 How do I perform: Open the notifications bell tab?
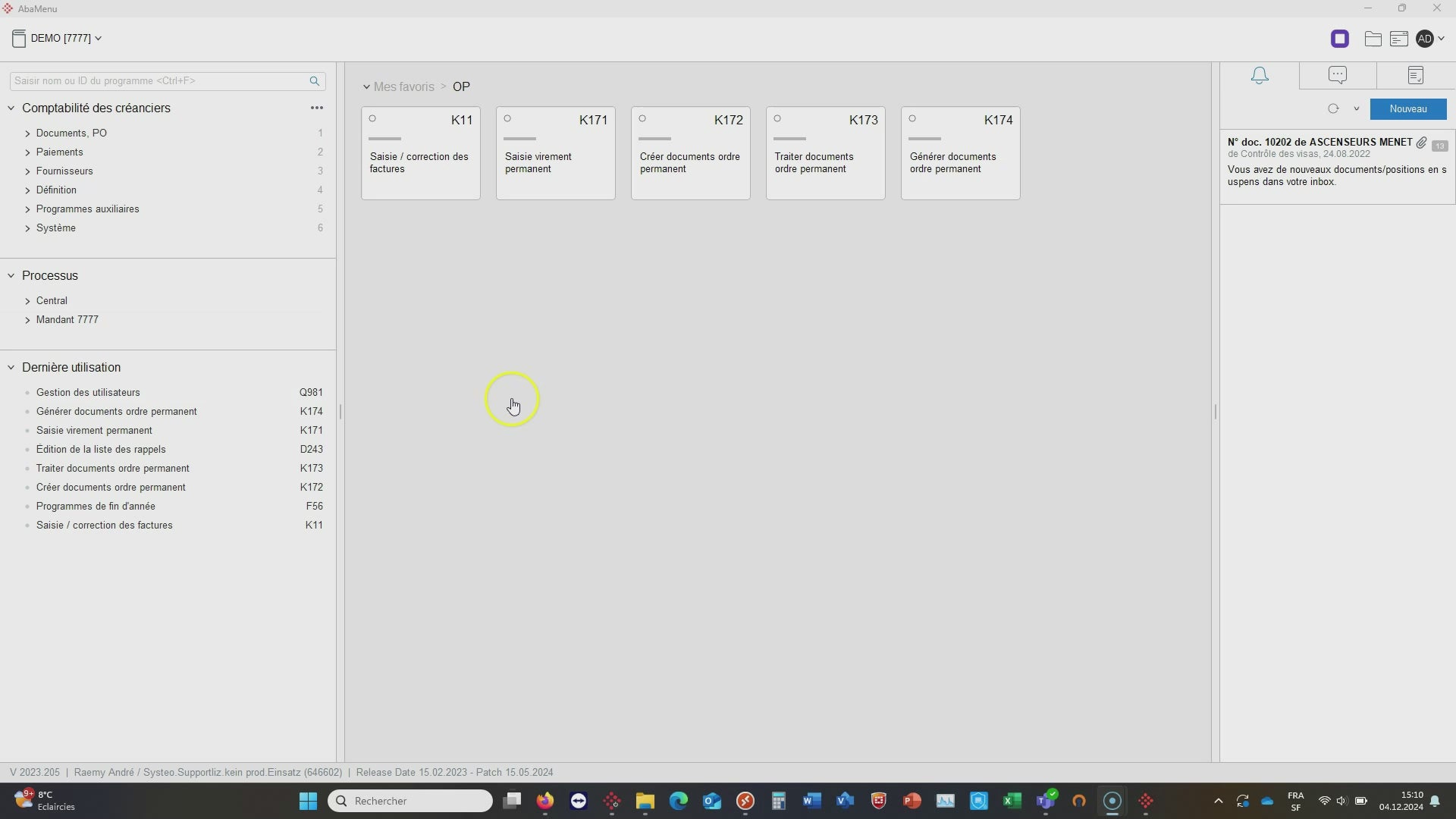[x=1260, y=75]
